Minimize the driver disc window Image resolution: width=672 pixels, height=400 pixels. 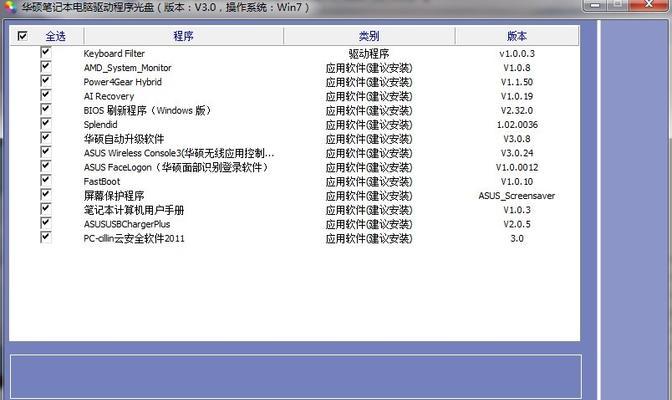(x=595, y=5)
